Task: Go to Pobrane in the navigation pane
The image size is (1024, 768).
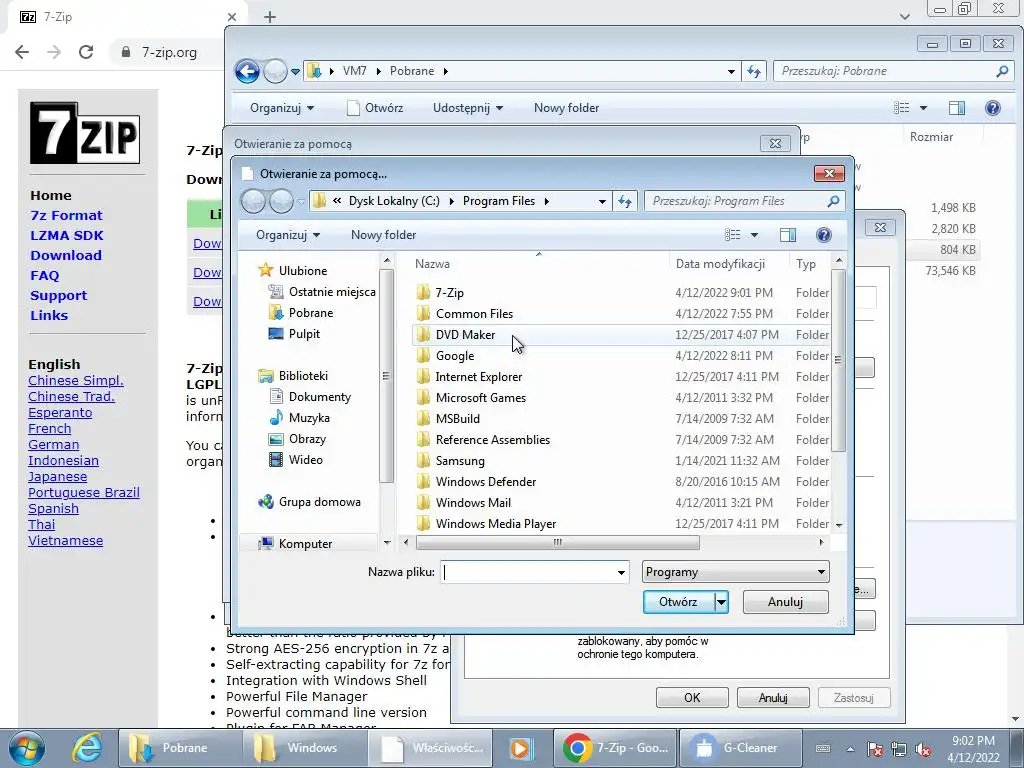Action: tap(311, 313)
